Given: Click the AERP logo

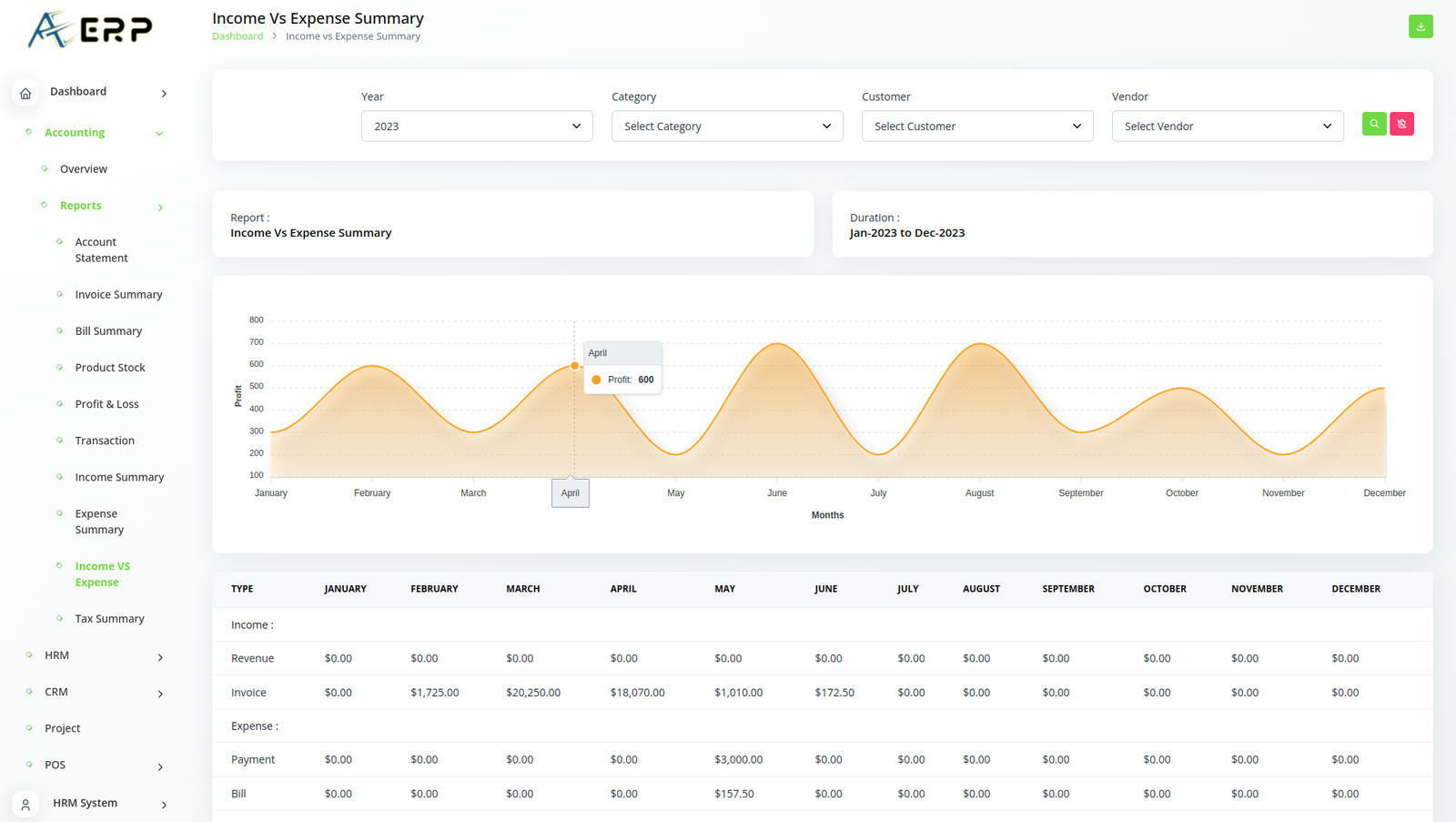Looking at the screenshot, I should pyautogui.click(x=90, y=30).
